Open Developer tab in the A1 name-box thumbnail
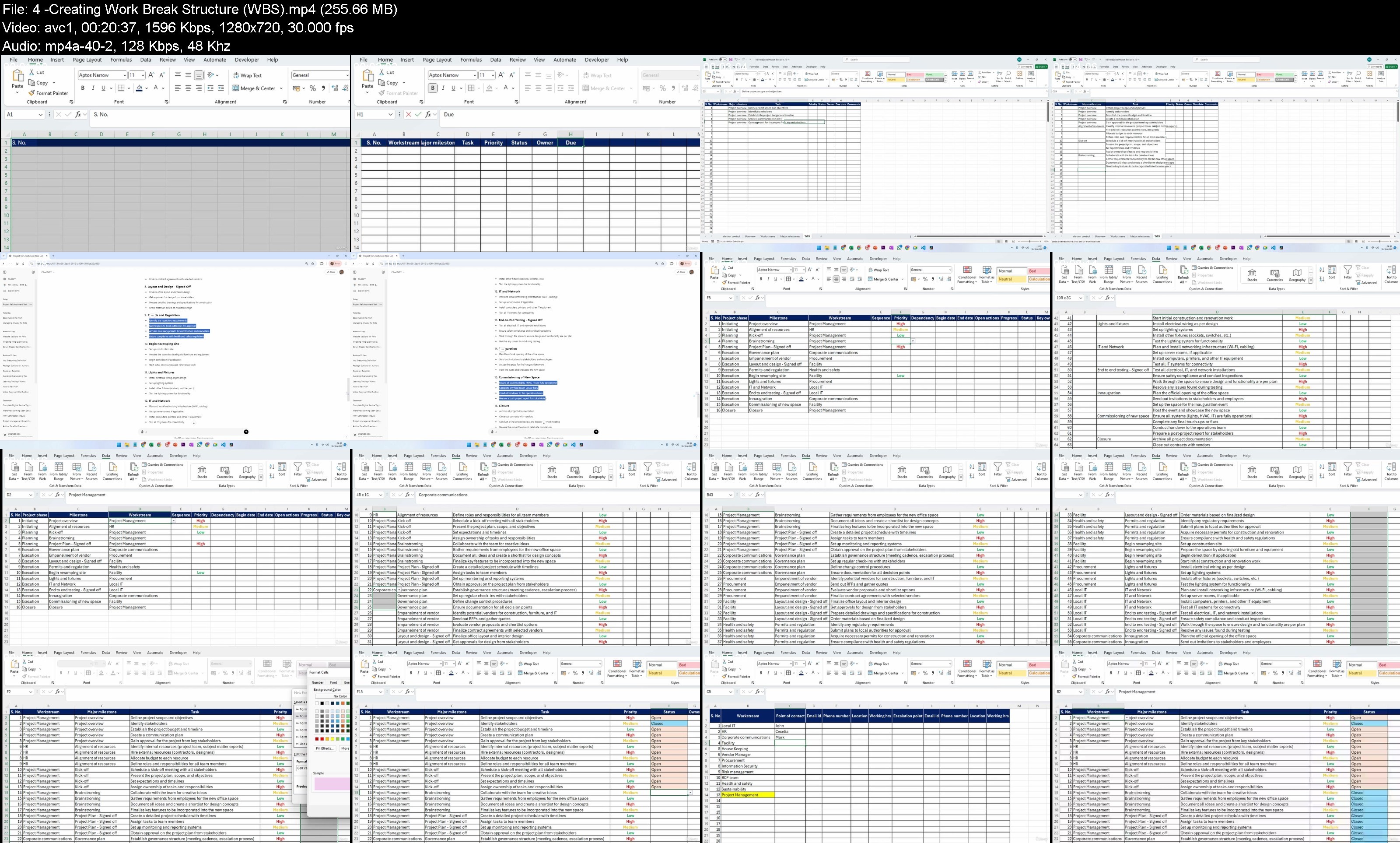The width and height of the screenshot is (1400, 843). pos(246,60)
